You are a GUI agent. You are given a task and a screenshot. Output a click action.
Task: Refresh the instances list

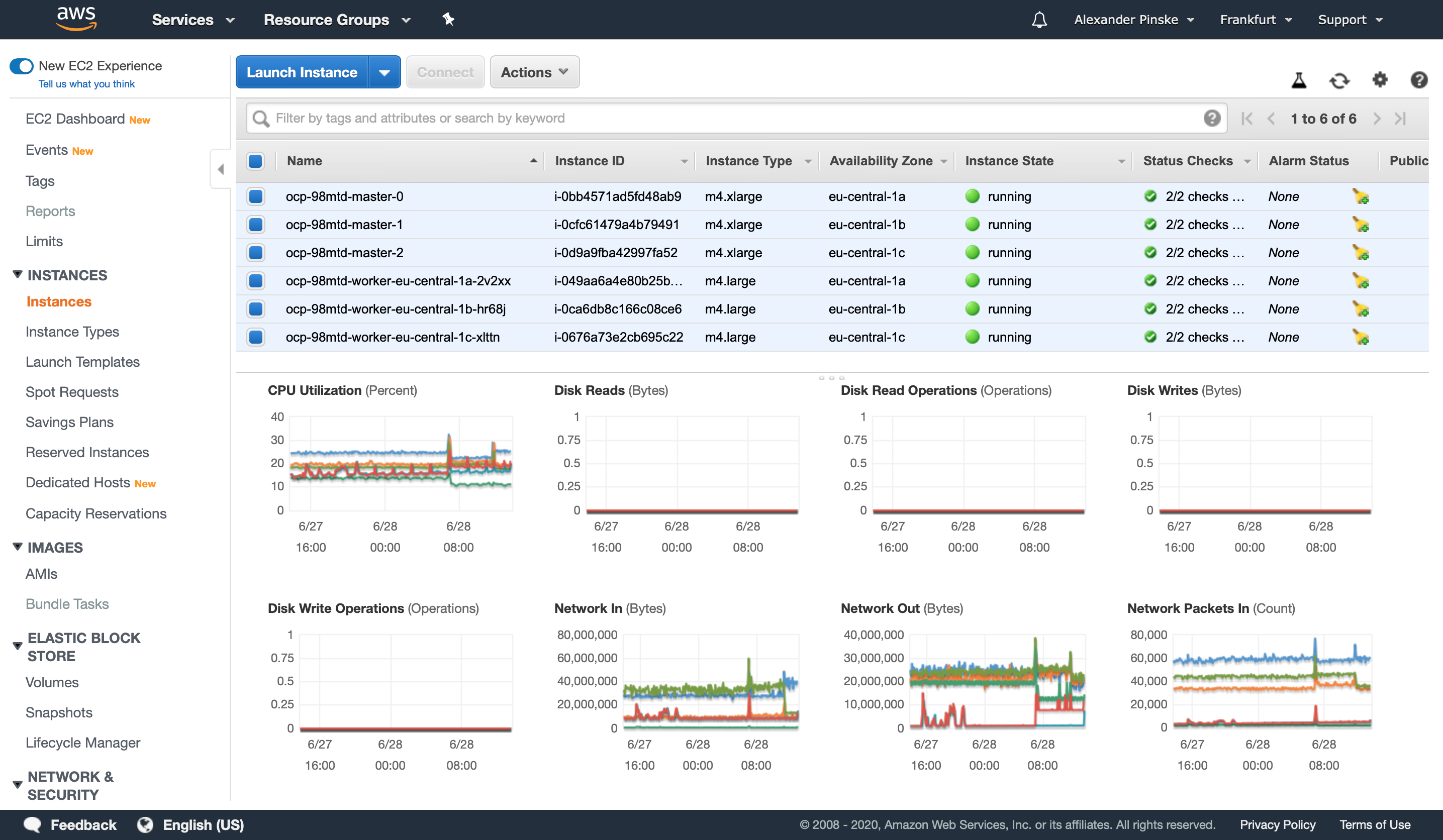(x=1339, y=80)
